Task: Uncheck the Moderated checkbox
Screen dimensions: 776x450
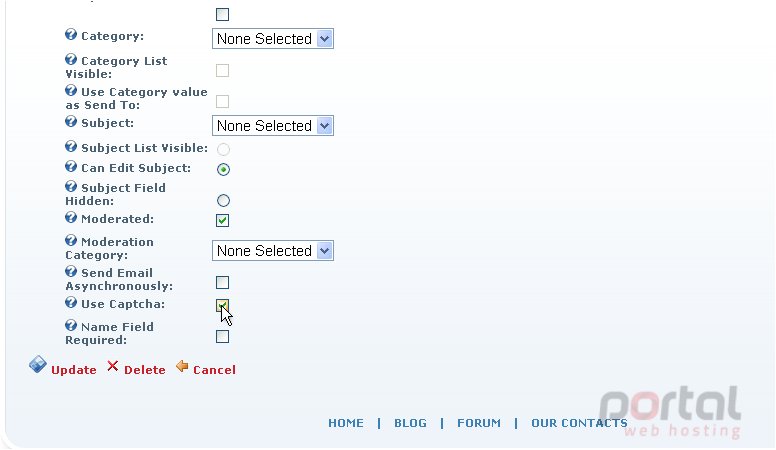Action: click(223, 220)
